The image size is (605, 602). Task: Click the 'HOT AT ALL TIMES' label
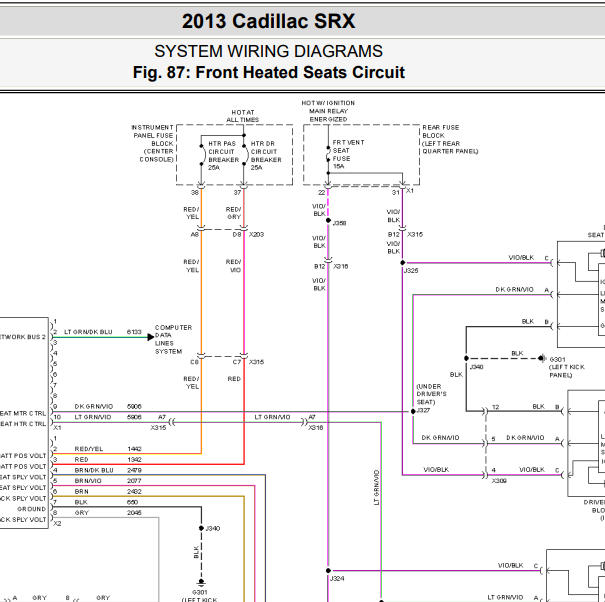(x=242, y=116)
